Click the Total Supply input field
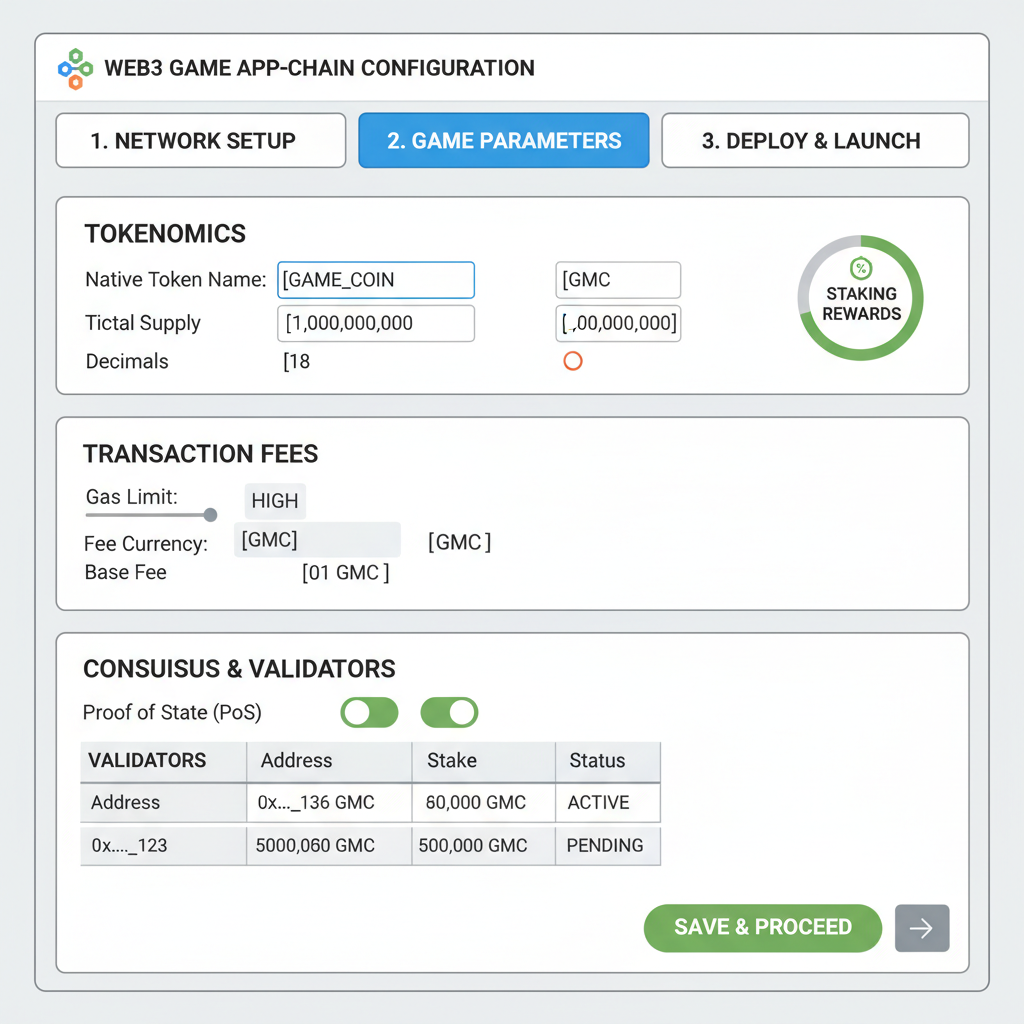The width and height of the screenshot is (1024, 1024). click(x=375, y=323)
